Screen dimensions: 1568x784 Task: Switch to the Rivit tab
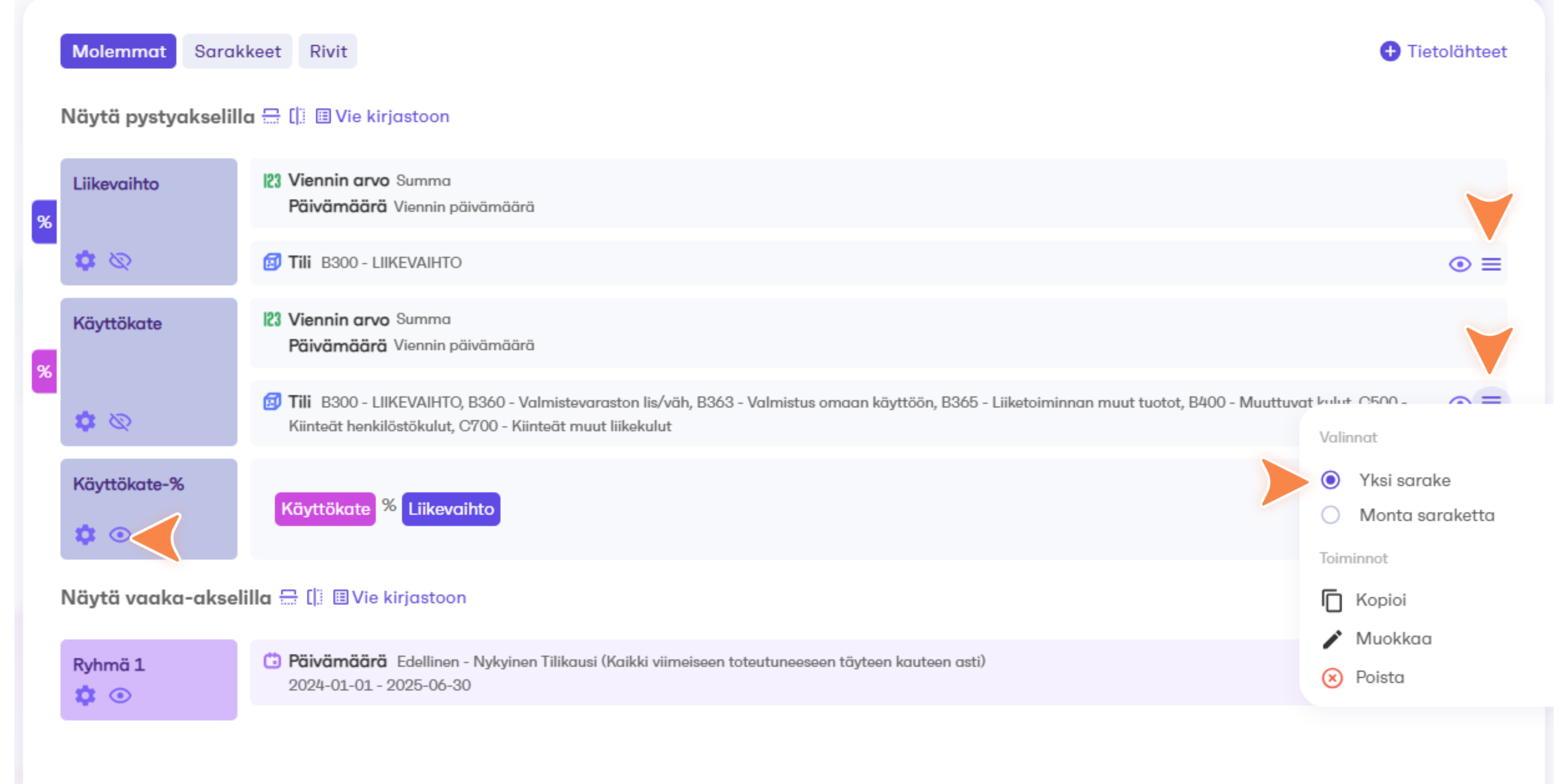[328, 51]
